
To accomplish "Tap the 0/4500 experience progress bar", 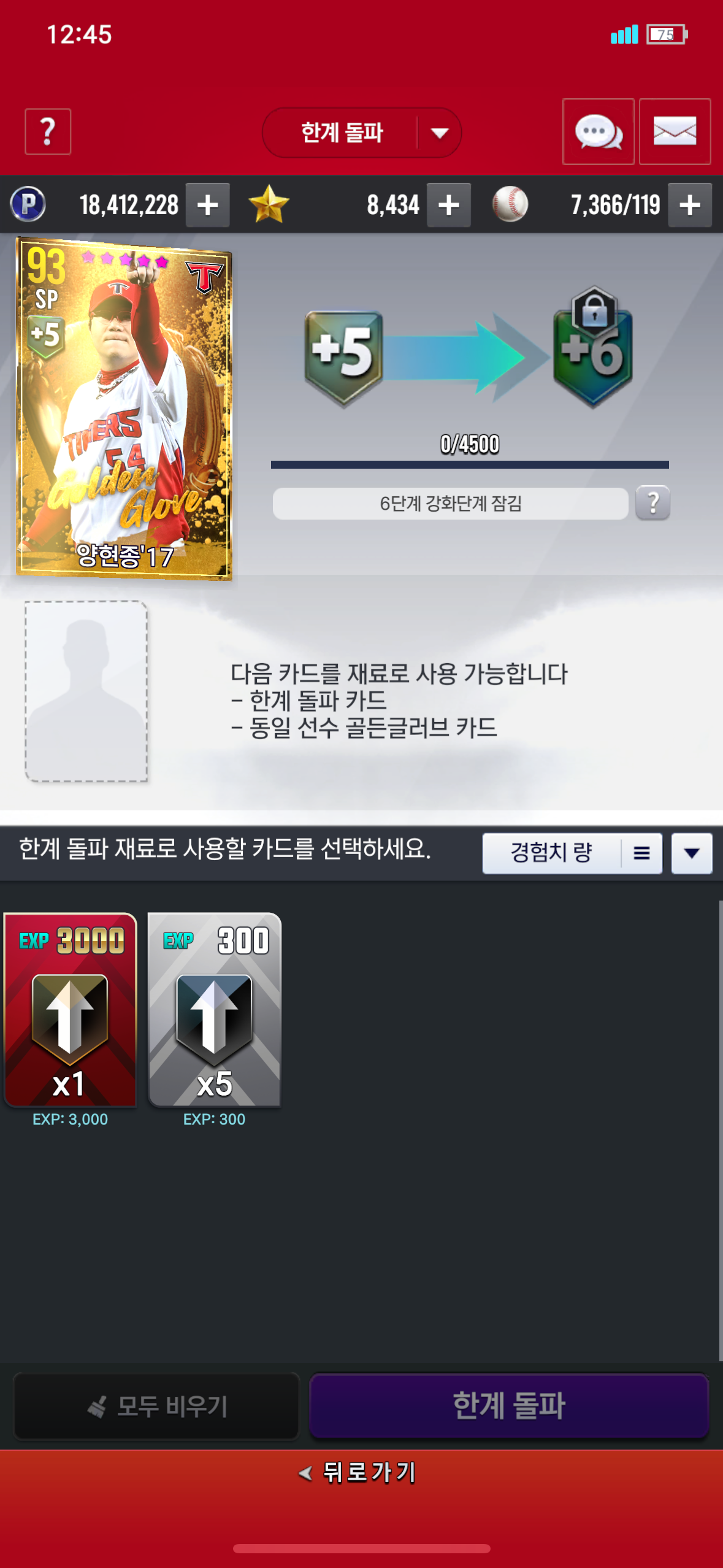I will pos(470,464).
